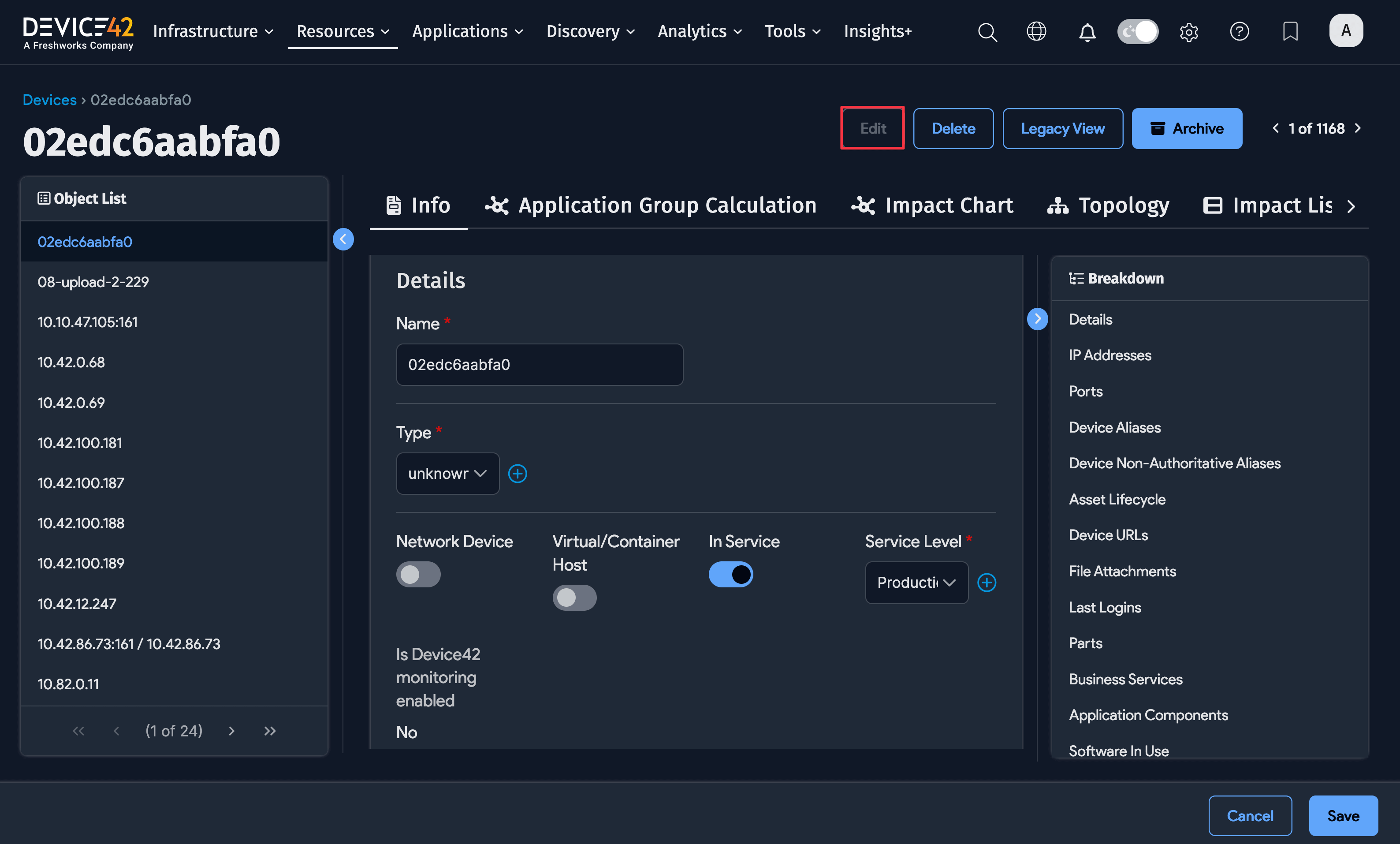
Task: Toggle dark mode switch in header
Action: point(1137,31)
